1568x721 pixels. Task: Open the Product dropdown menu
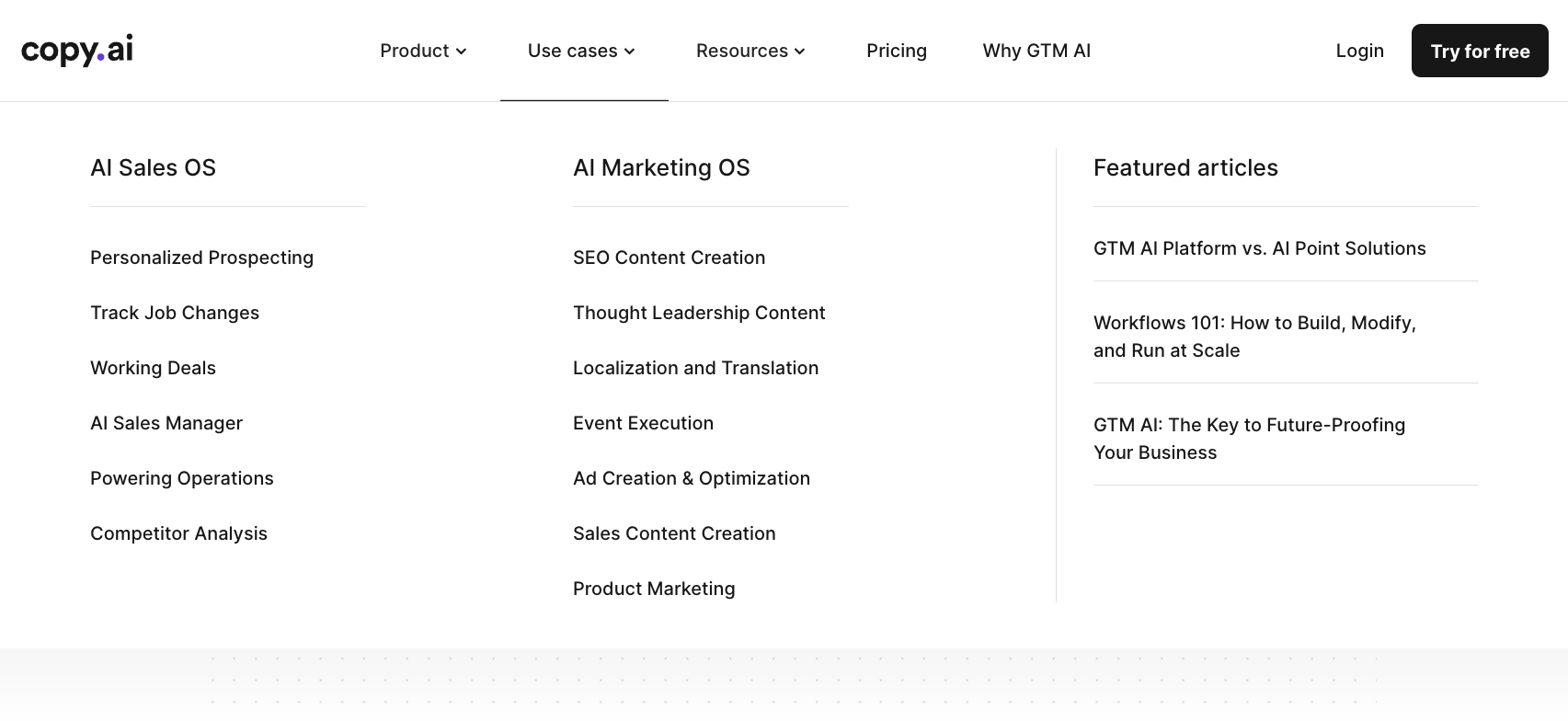tap(424, 51)
